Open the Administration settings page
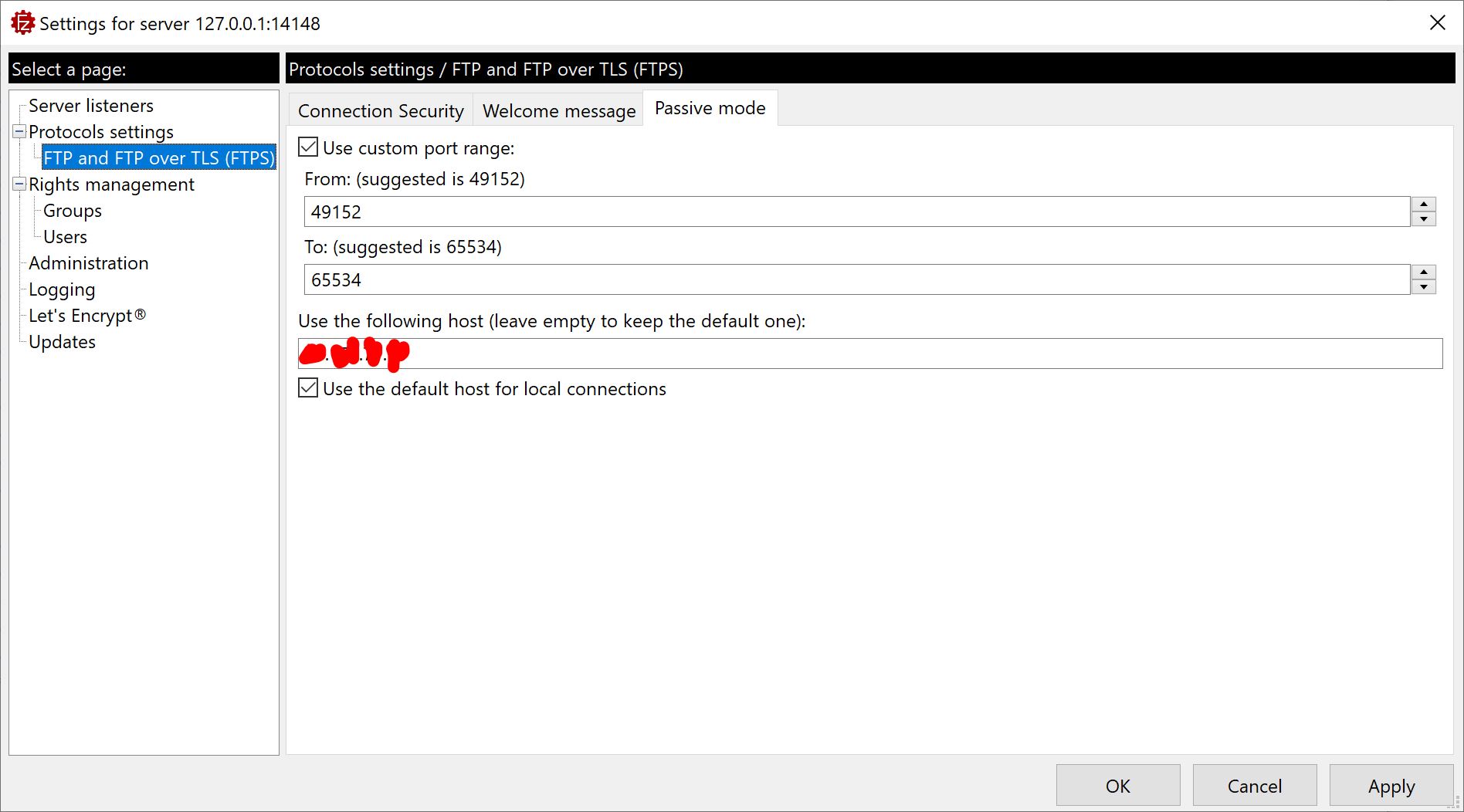 [88, 263]
